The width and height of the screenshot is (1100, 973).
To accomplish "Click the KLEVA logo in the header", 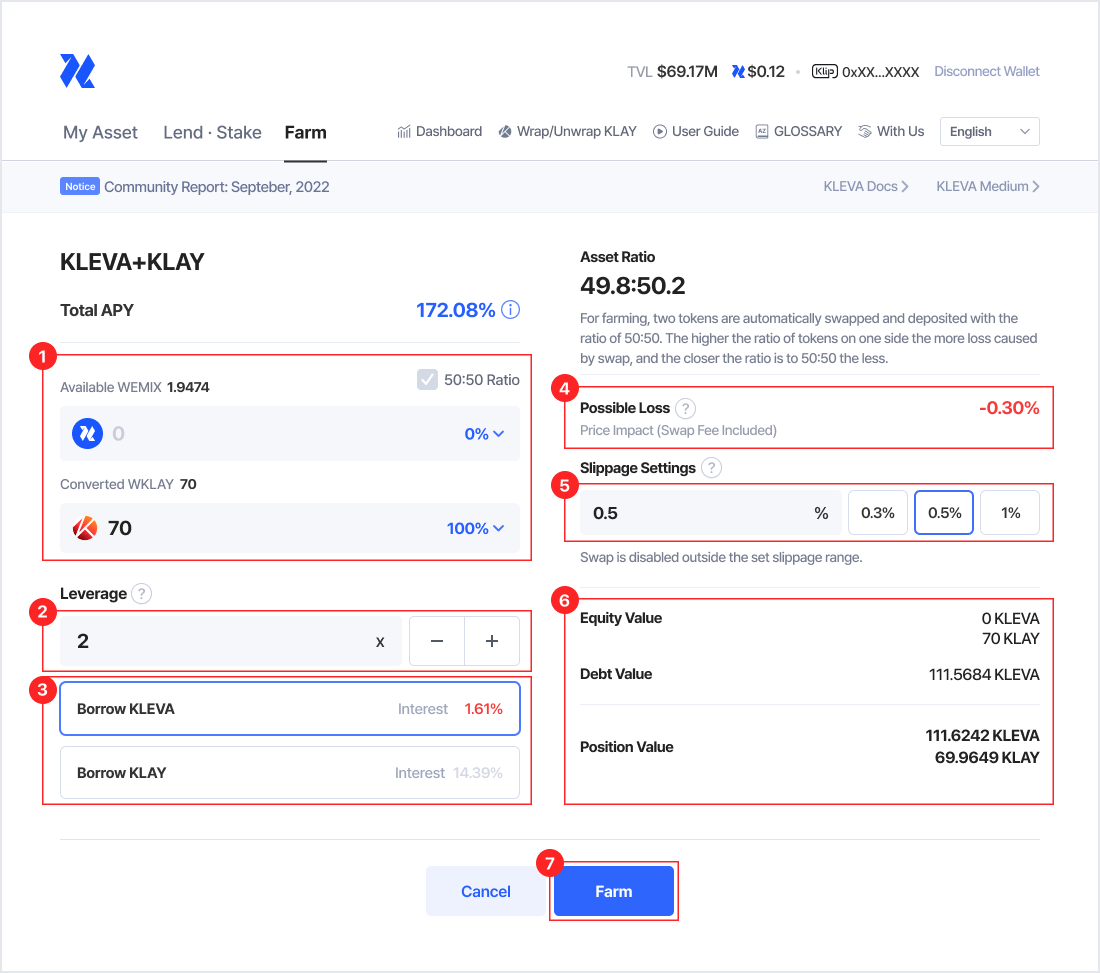I will coord(77,71).
